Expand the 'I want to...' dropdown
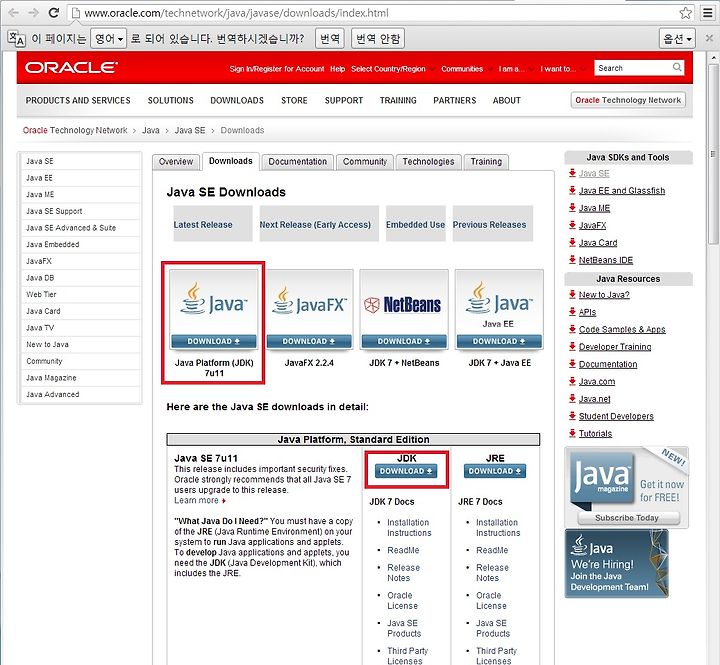 (562, 69)
